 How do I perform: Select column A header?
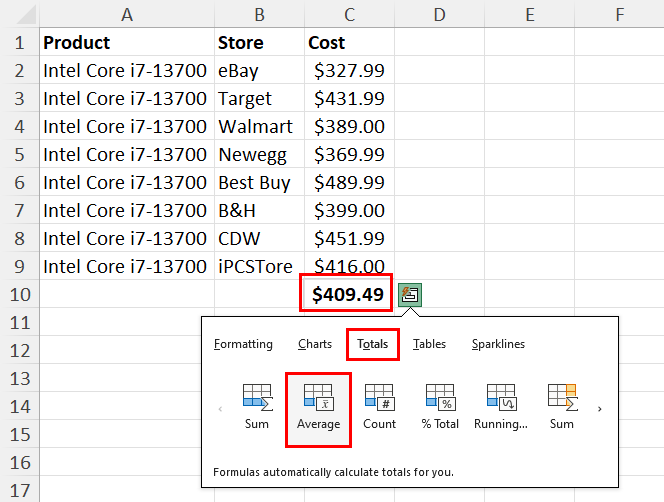click(x=127, y=14)
